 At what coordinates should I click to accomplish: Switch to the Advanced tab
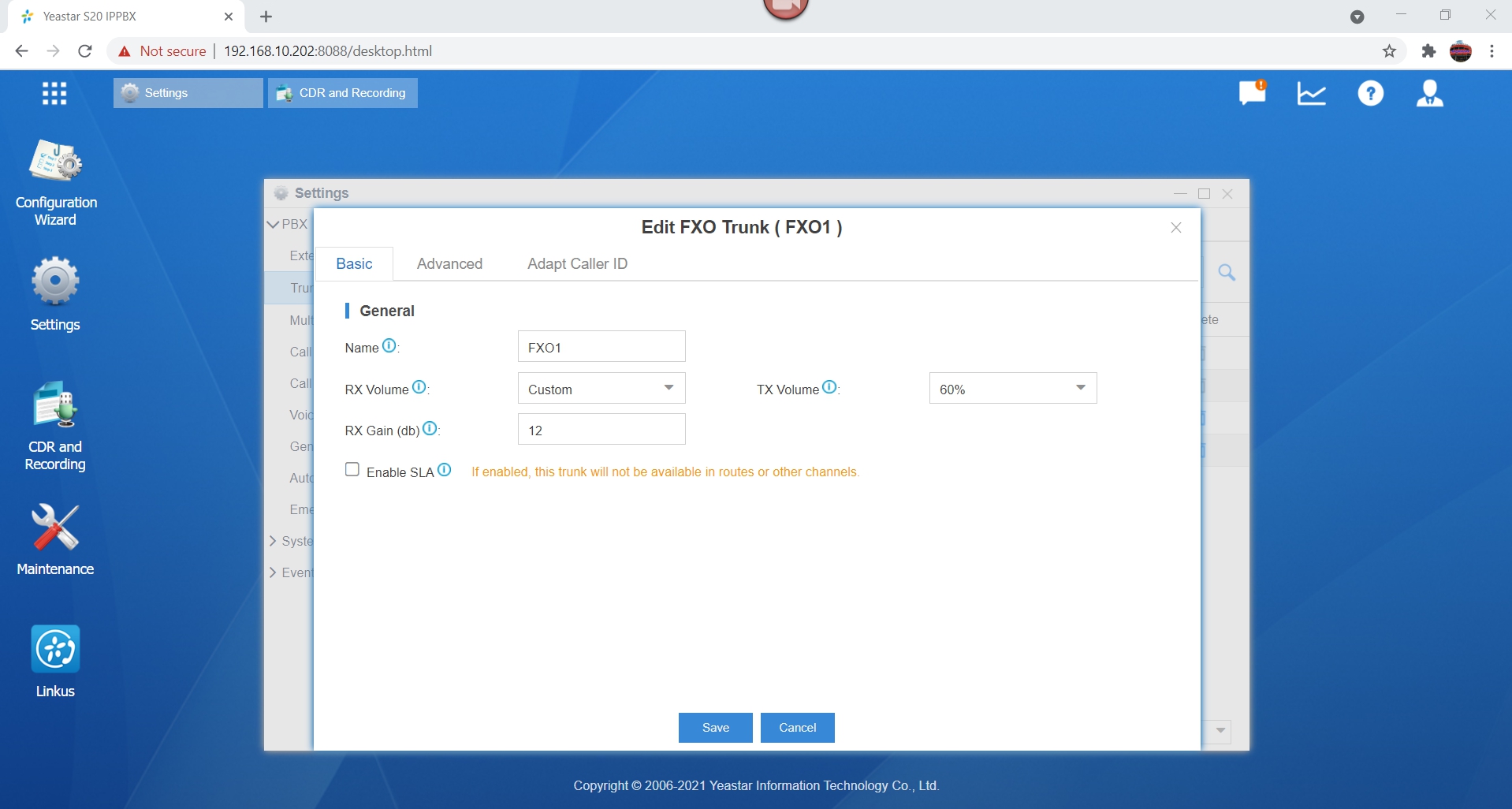[449, 264]
